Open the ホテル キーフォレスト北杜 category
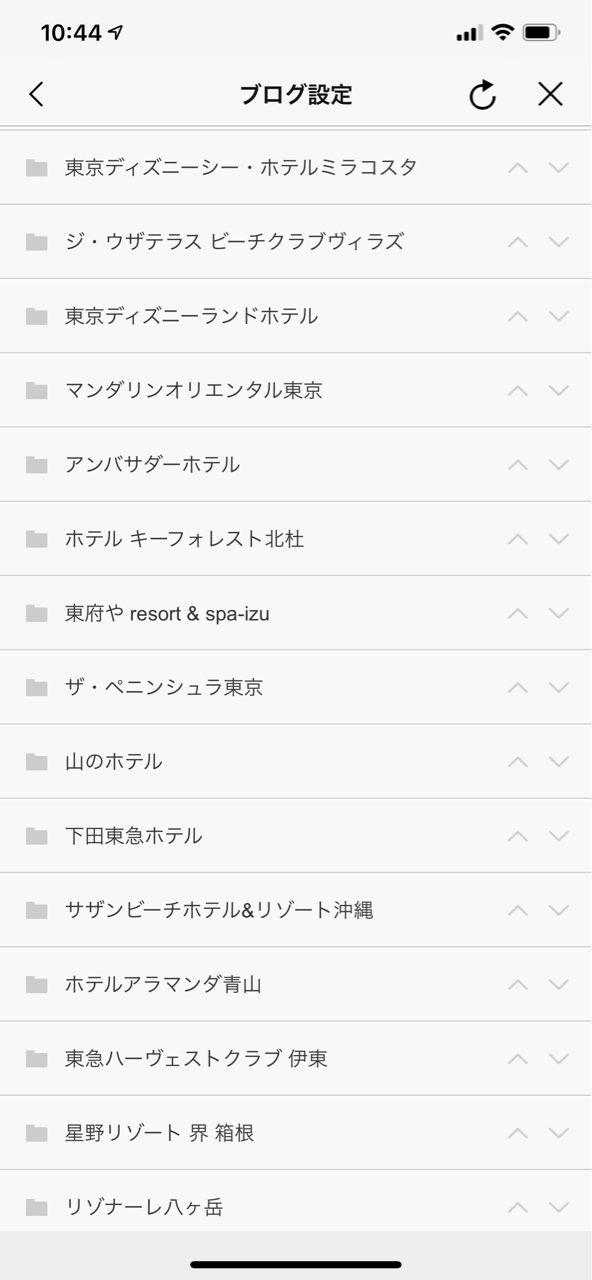This screenshot has width=592, height=1280. pyautogui.click(x=184, y=539)
